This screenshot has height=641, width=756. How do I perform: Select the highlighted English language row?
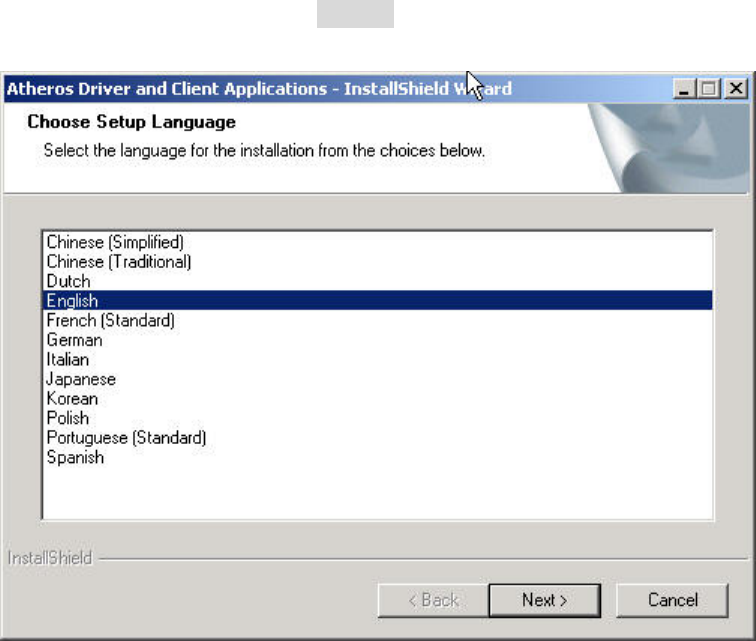click(x=378, y=300)
